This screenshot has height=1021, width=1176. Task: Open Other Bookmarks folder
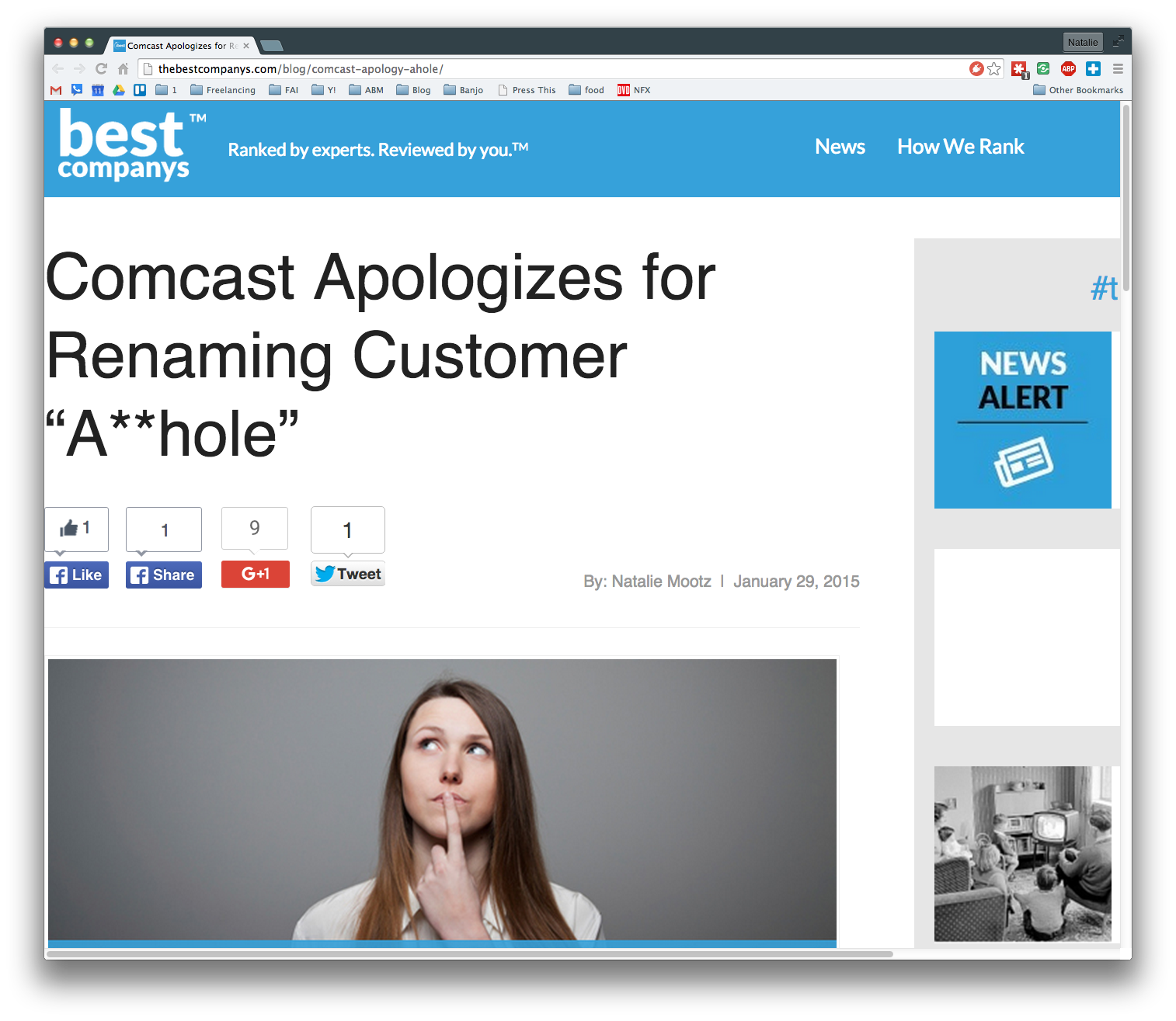tap(1078, 90)
